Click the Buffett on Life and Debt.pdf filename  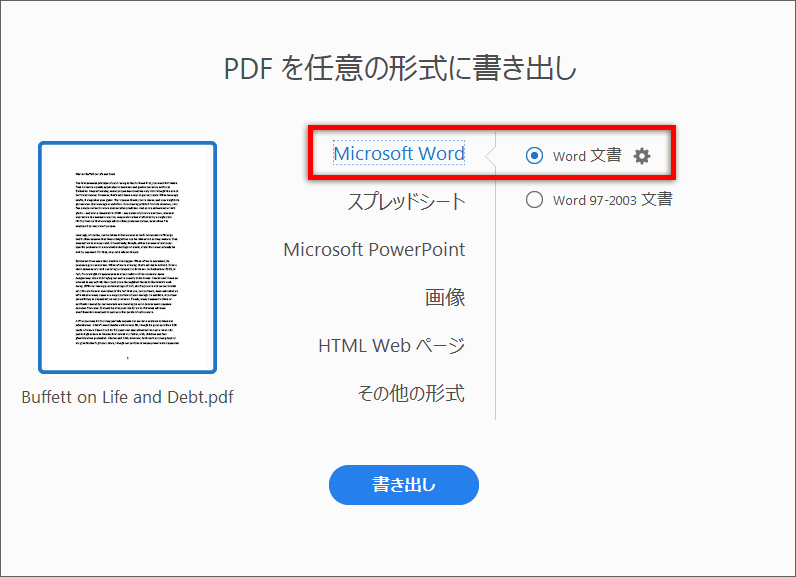click(127, 397)
